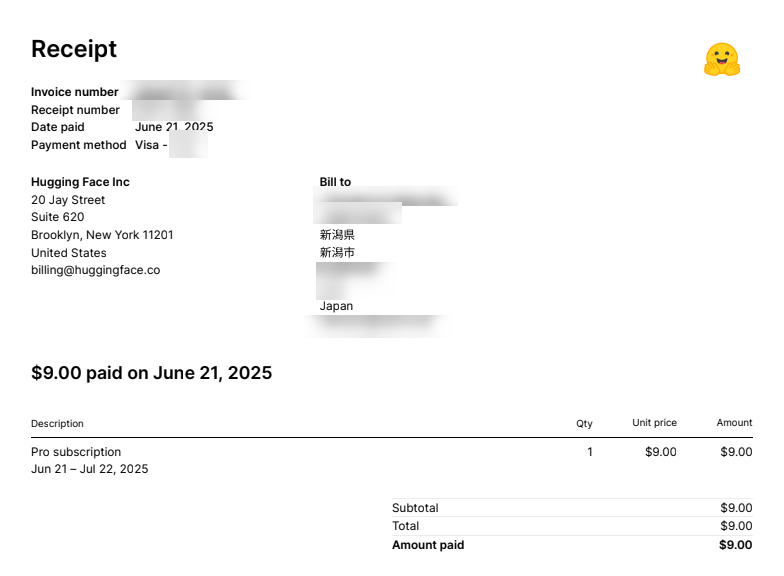Click the Invoice number label
The image size is (784, 576).
[x=75, y=92]
